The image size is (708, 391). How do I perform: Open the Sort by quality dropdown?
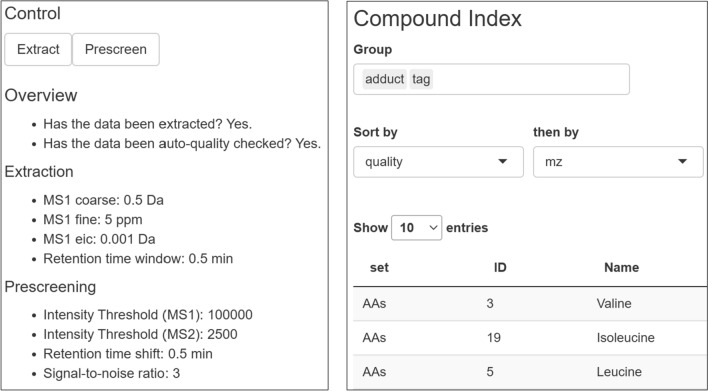tap(438, 162)
